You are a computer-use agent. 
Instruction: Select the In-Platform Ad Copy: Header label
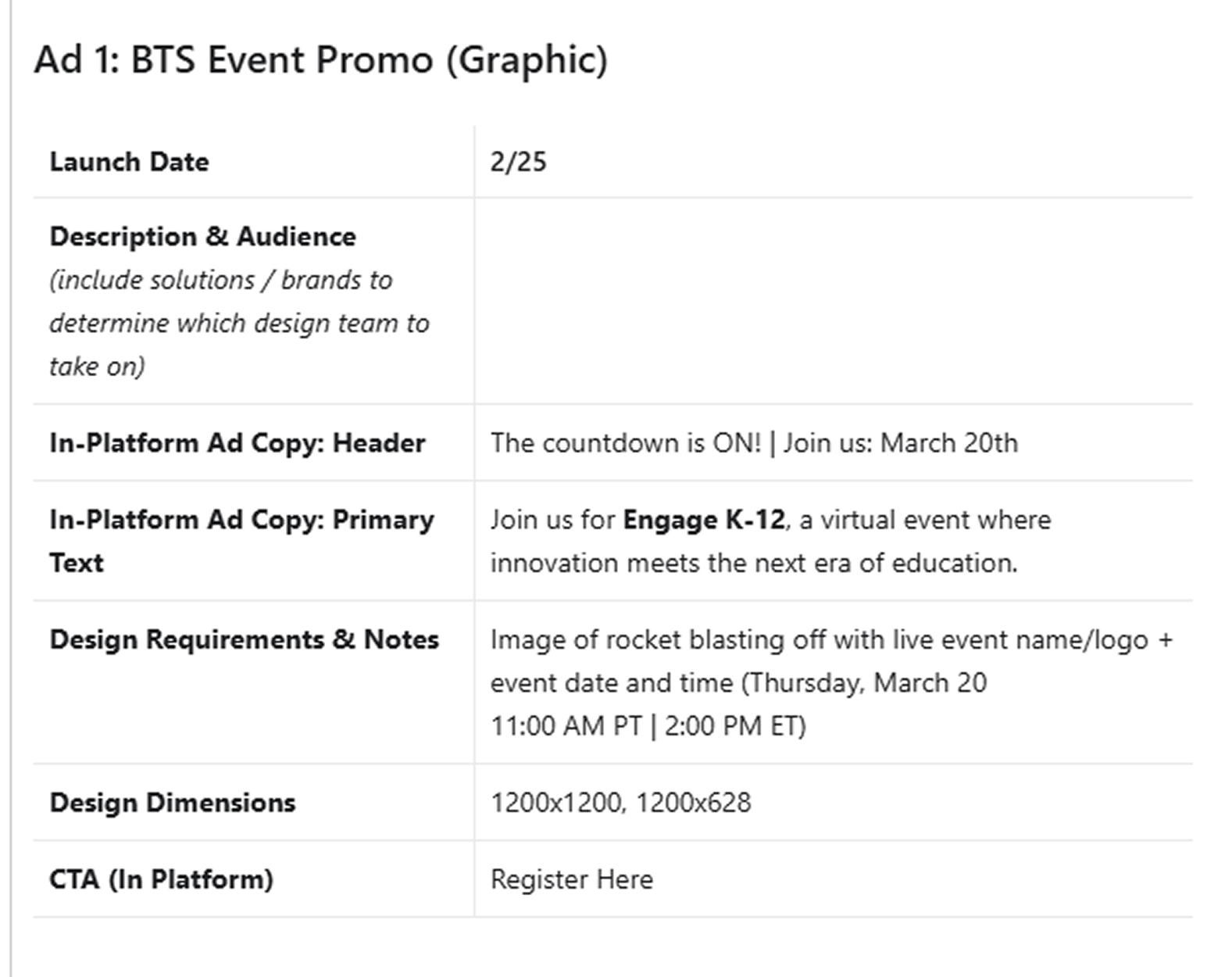(x=237, y=443)
